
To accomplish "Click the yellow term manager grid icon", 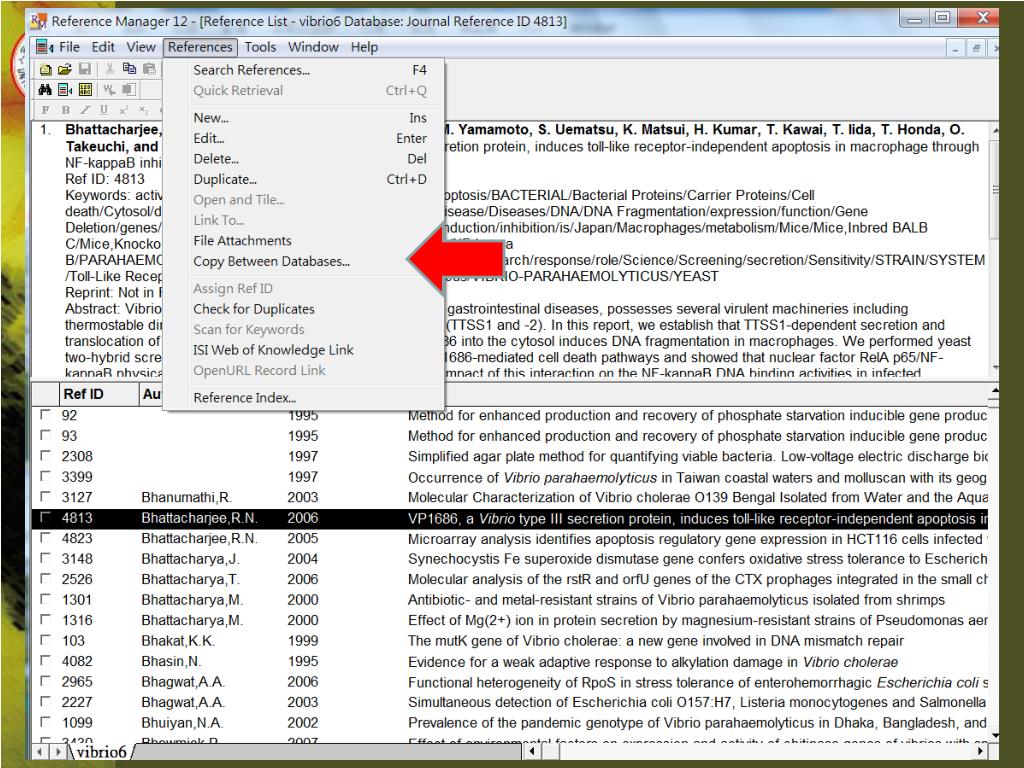I will (85, 89).
